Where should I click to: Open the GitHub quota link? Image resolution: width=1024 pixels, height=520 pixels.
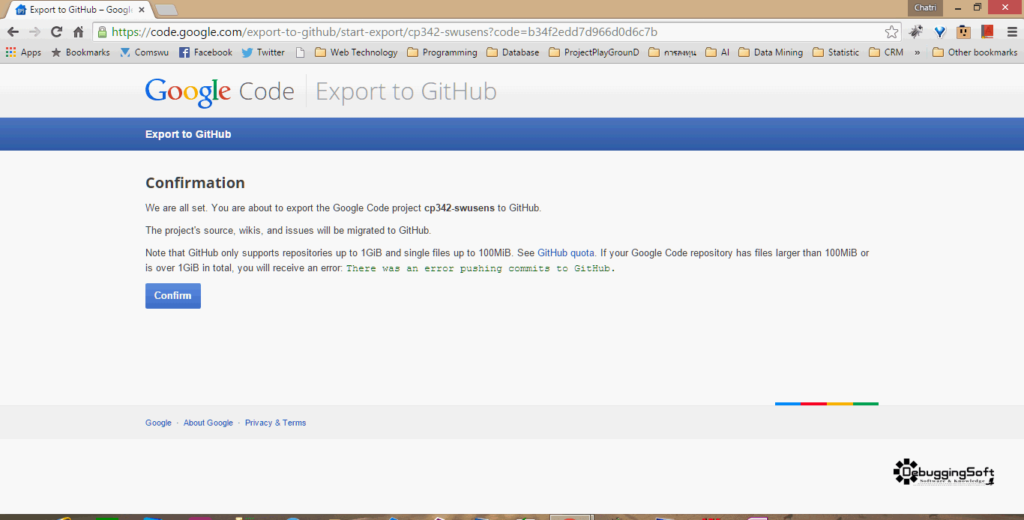click(x=566, y=253)
